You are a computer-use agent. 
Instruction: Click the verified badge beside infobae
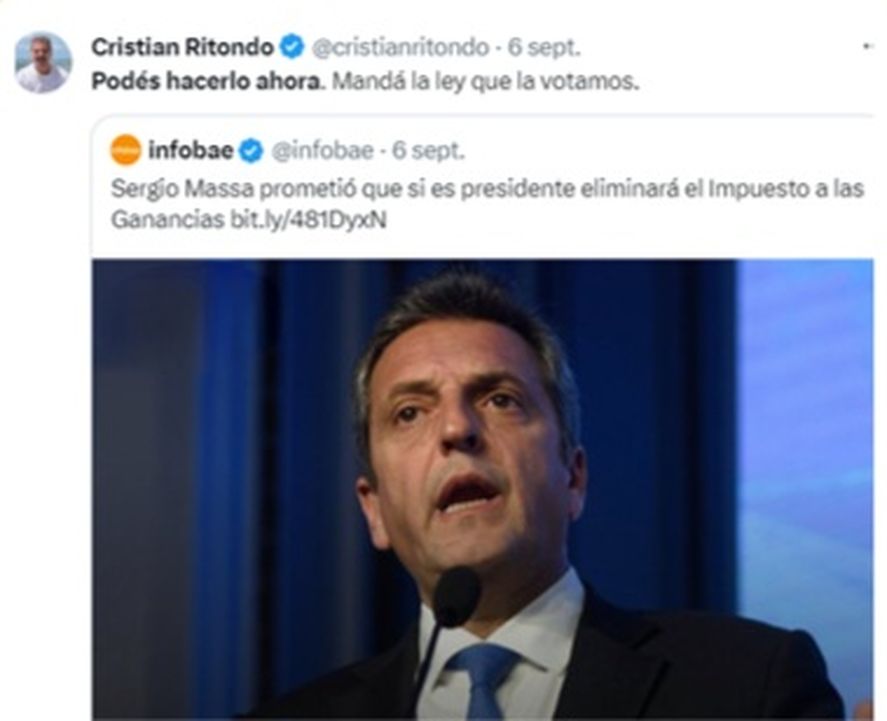click(251, 151)
